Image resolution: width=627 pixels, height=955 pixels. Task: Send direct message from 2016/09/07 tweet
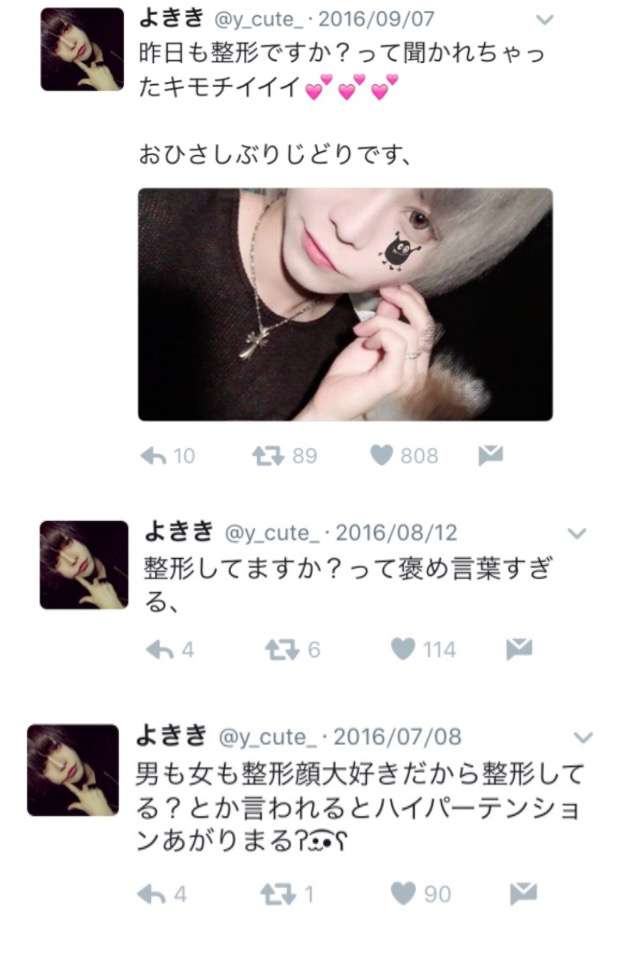coord(491,454)
